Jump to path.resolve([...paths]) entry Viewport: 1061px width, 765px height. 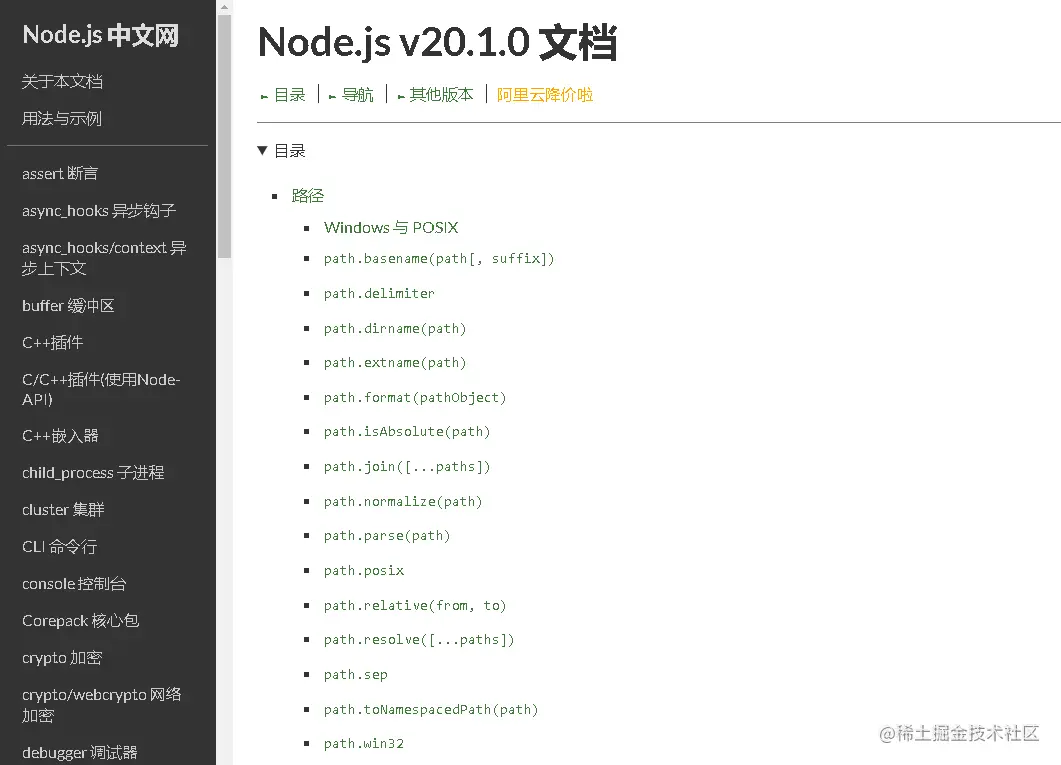pos(419,639)
